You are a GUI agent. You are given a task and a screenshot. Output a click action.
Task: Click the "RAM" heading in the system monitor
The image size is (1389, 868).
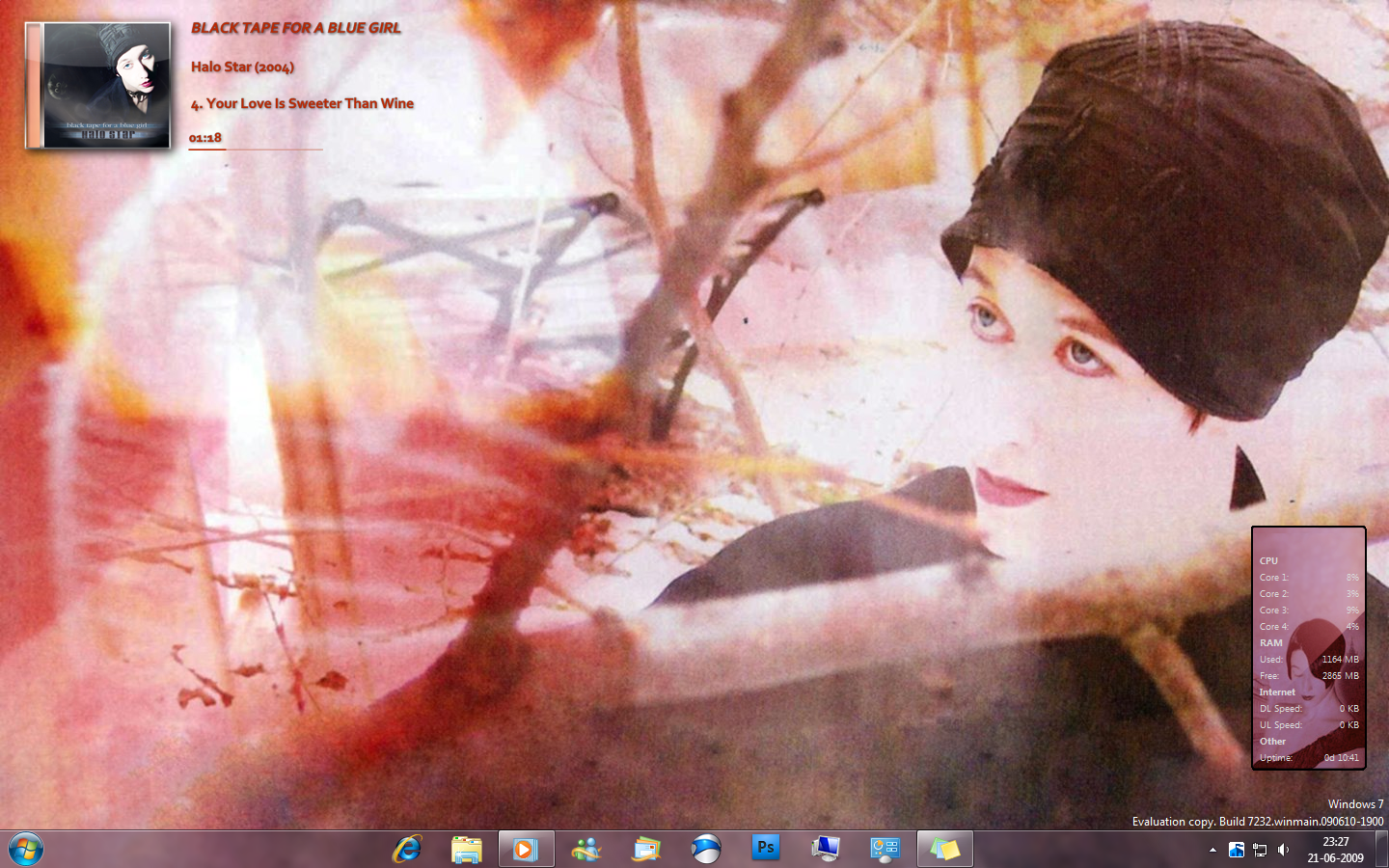(x=1271, y=642)
